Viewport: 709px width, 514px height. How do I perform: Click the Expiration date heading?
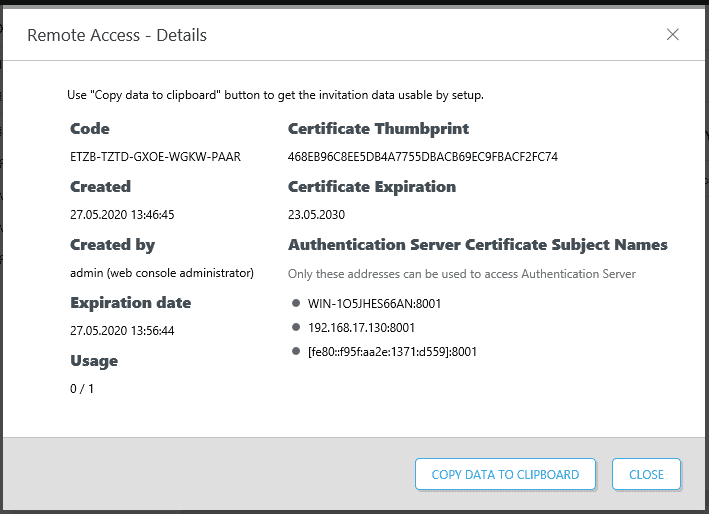pos(130,303)
